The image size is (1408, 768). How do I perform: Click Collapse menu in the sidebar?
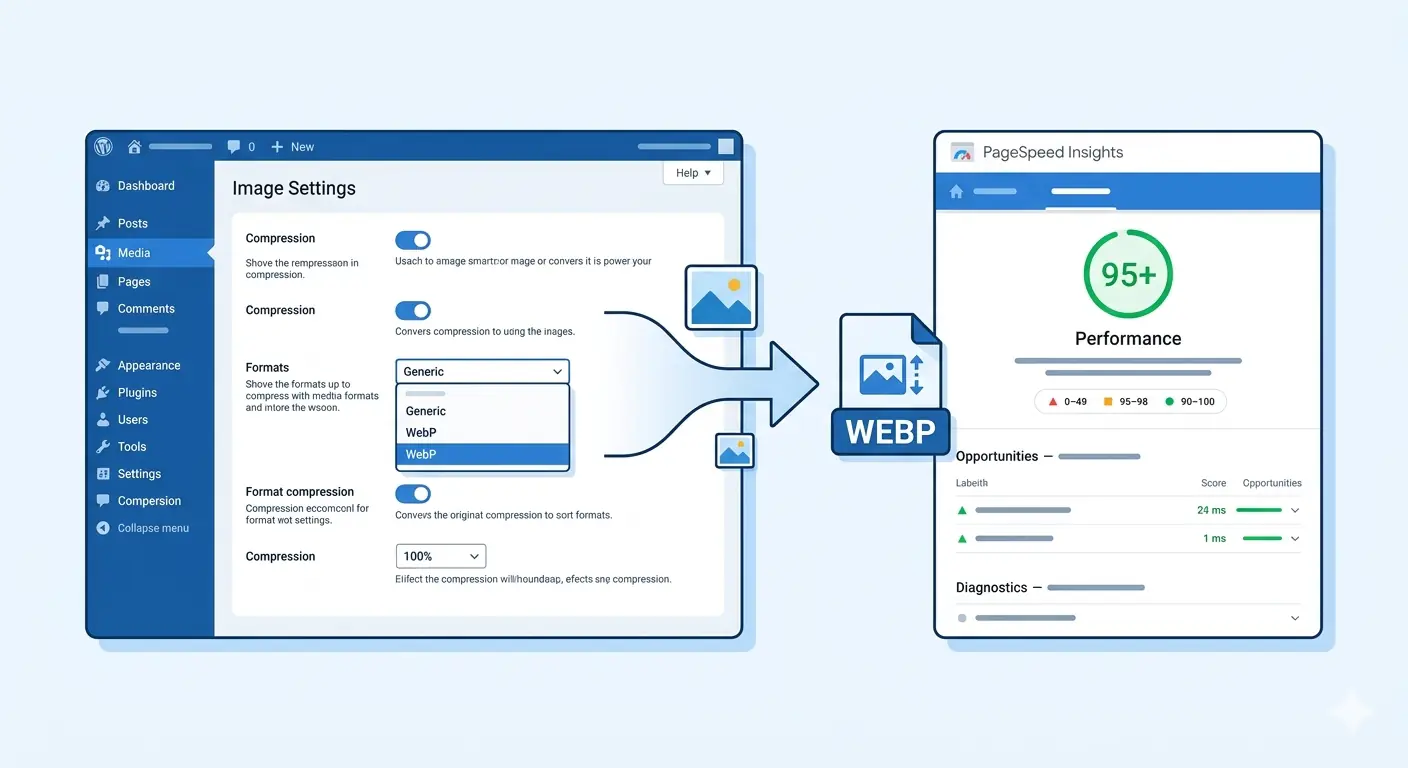coord(152,528)
